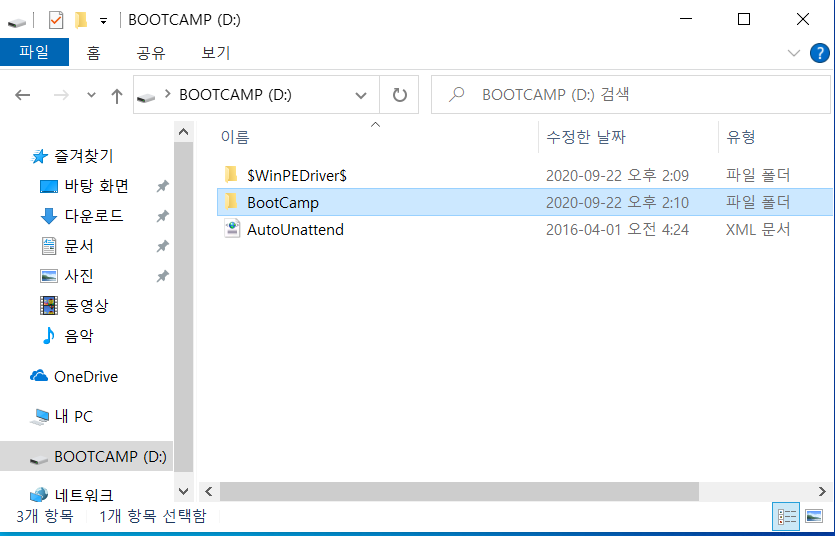Click the search magnifier icon
This screenshot has width=835, height=536.
pyautogui.click(x=456, y=95)
